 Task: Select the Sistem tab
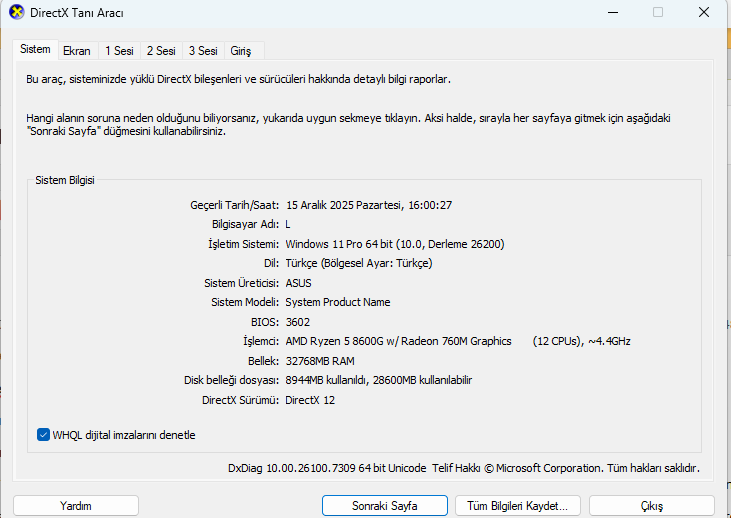35,50
